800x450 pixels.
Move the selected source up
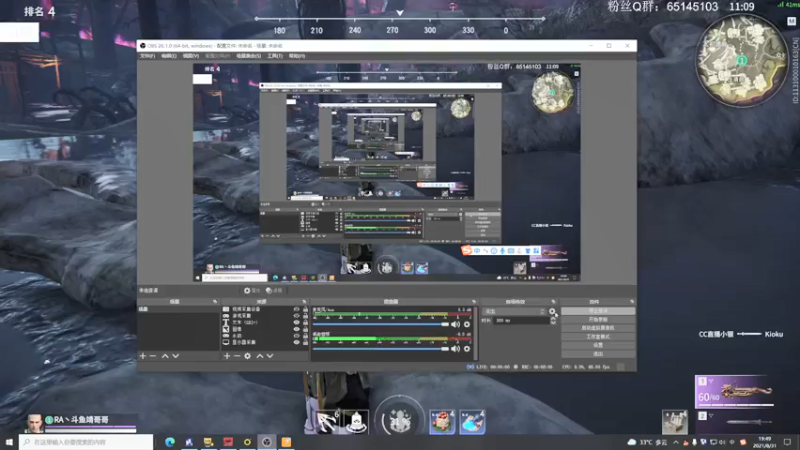[260, 356]
